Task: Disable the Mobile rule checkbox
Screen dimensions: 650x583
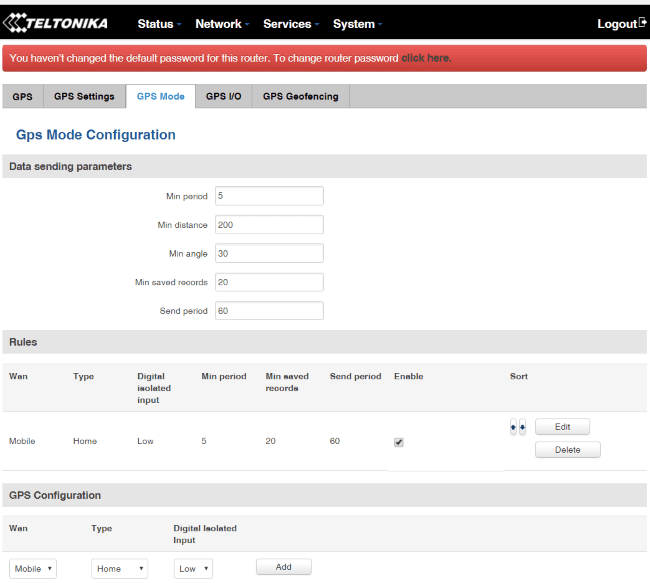Action: pos(399,442)
